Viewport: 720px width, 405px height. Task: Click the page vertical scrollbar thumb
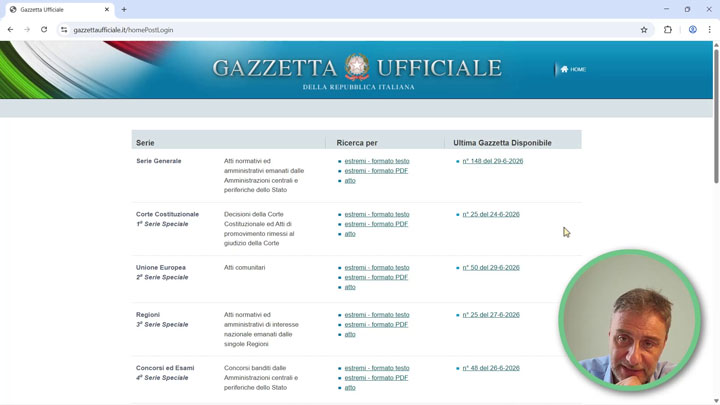coord(716,115)
